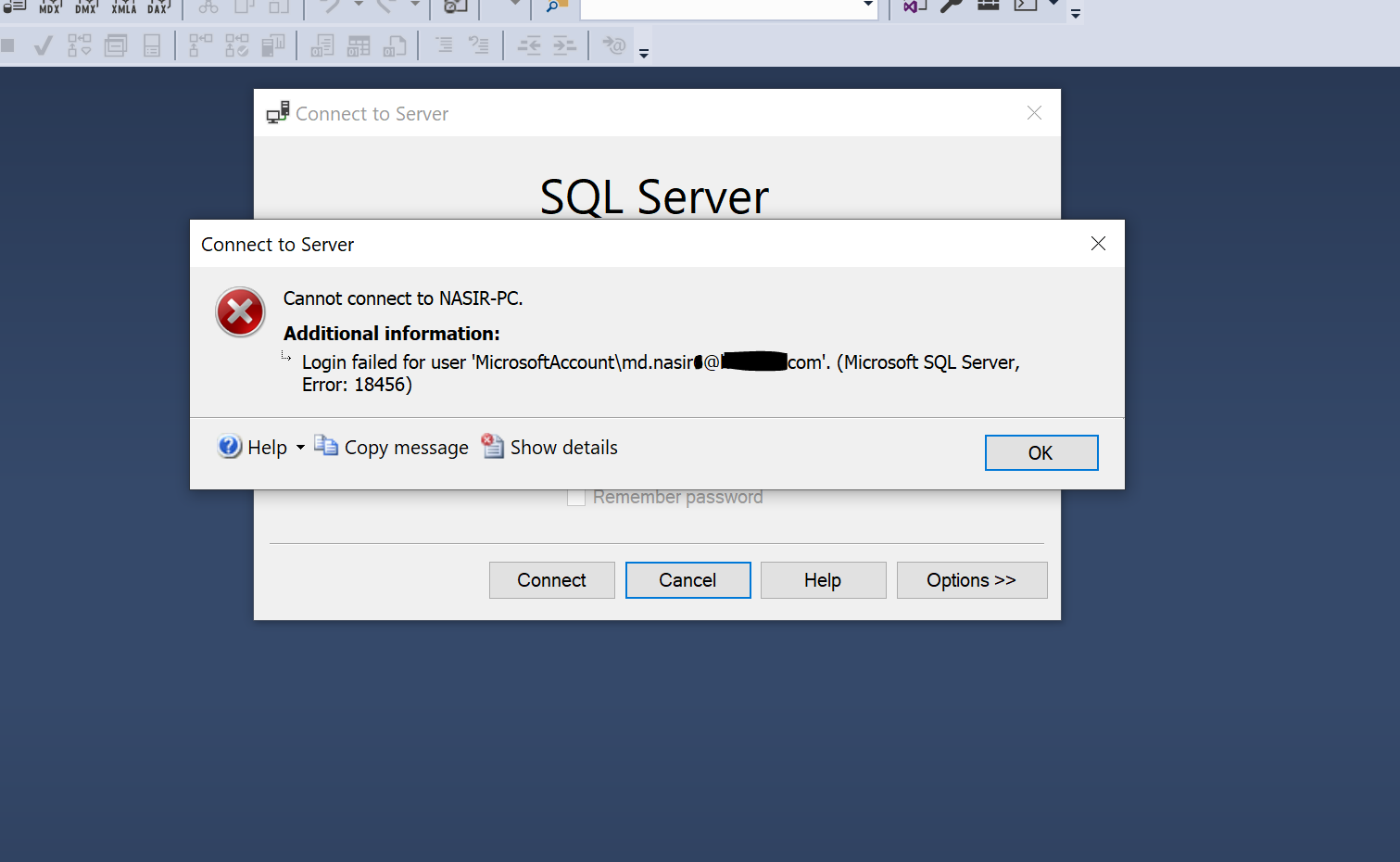Toggle the Remember password checkbox
1400x862 pixels.
click(576, 498)
